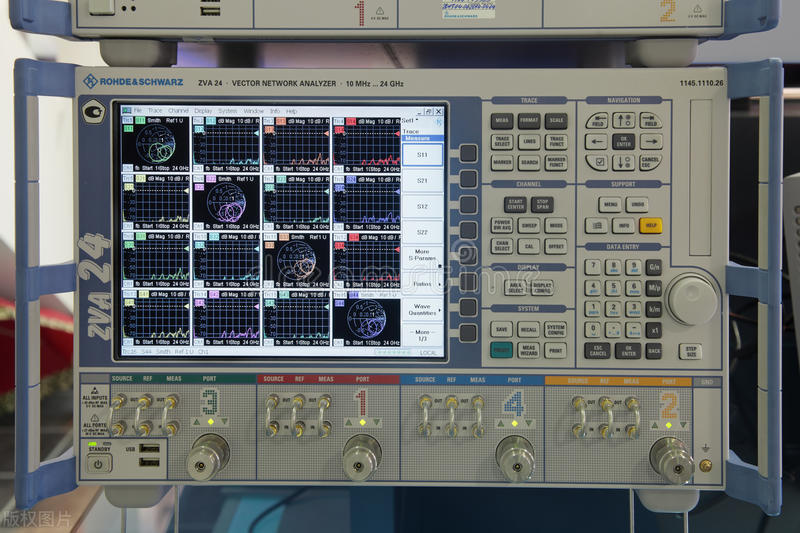Open the Display menu

(x=203, y=111)
